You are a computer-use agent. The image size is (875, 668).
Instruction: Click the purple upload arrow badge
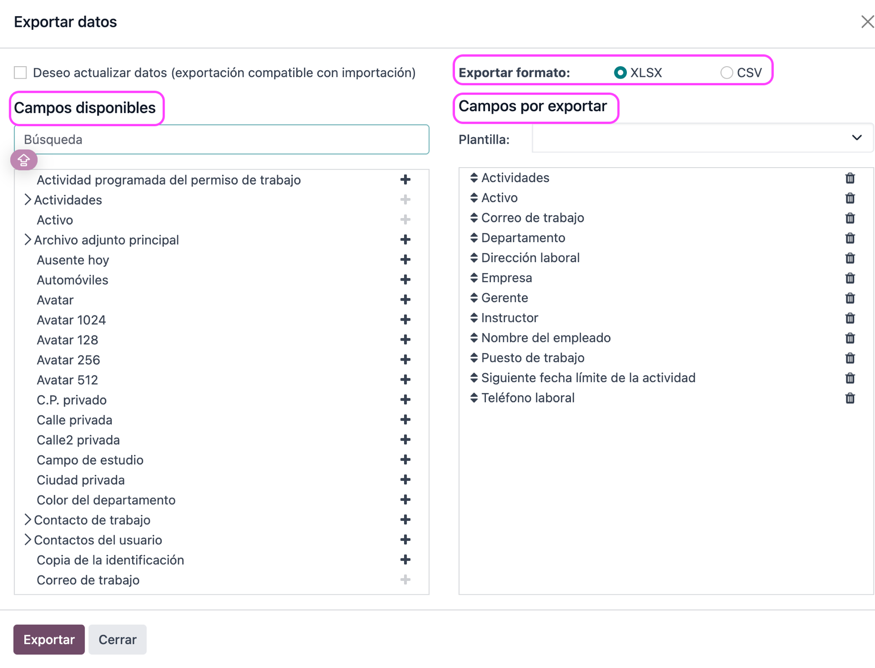coord(23,160)
